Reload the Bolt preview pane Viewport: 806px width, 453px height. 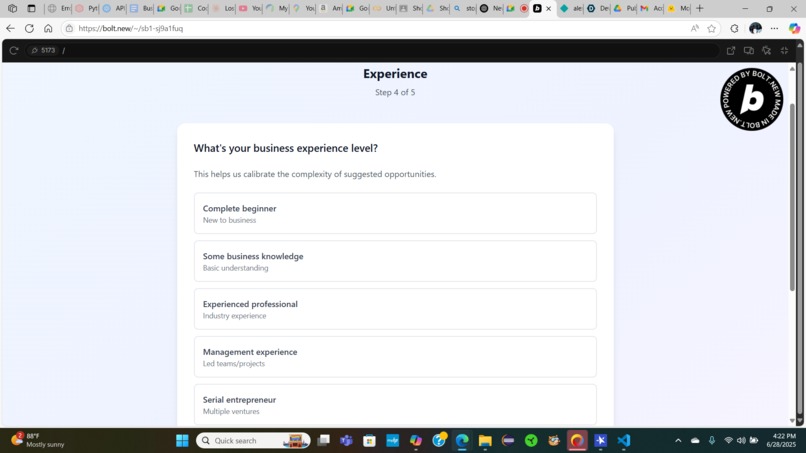pyautogui.click(x=14, y=50)
